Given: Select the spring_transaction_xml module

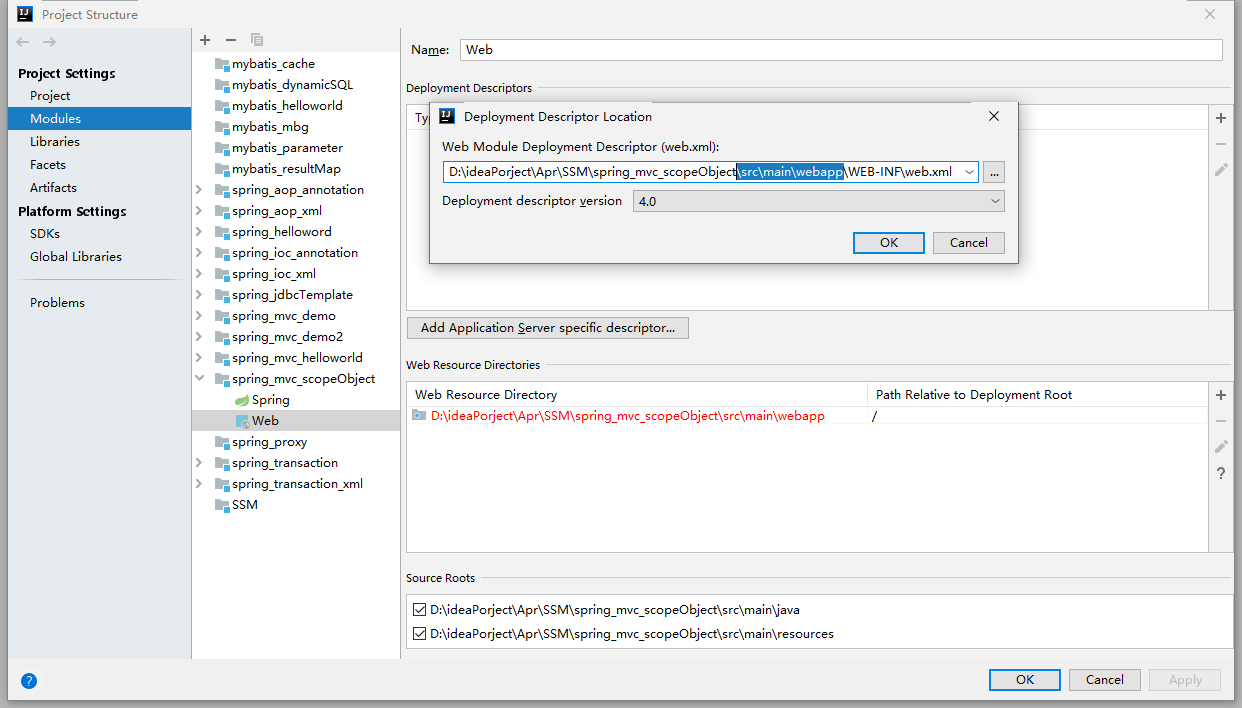Looking at the screenshot, I should [297, 484].
